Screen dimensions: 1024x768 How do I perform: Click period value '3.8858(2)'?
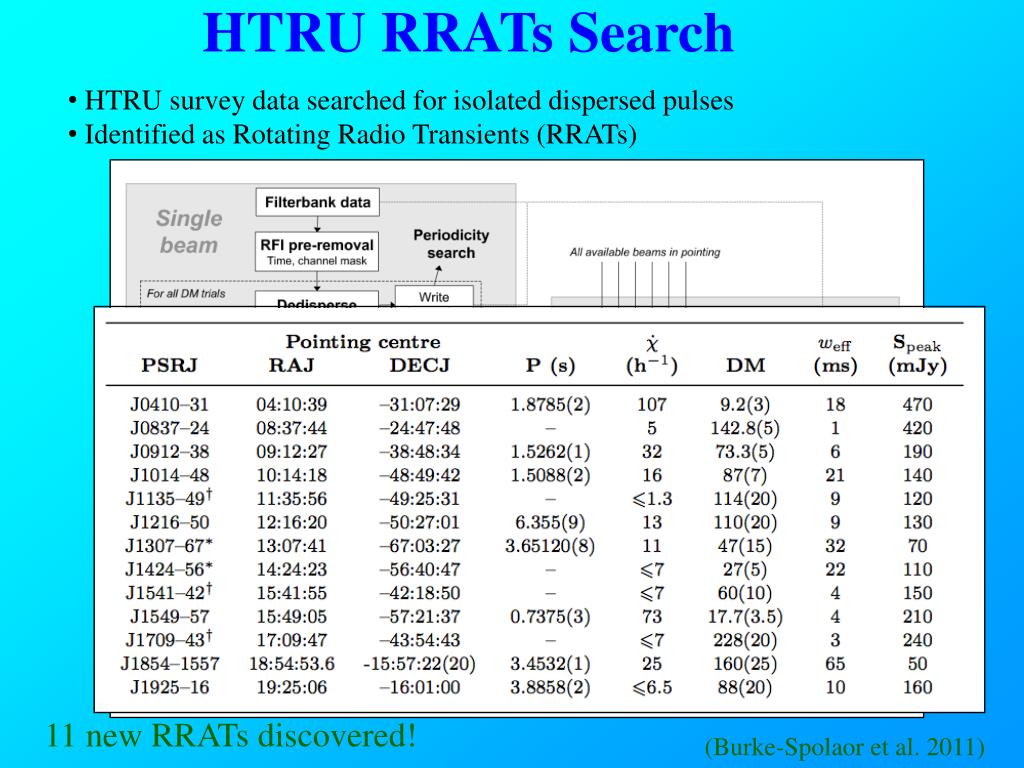tap(550, 688)
